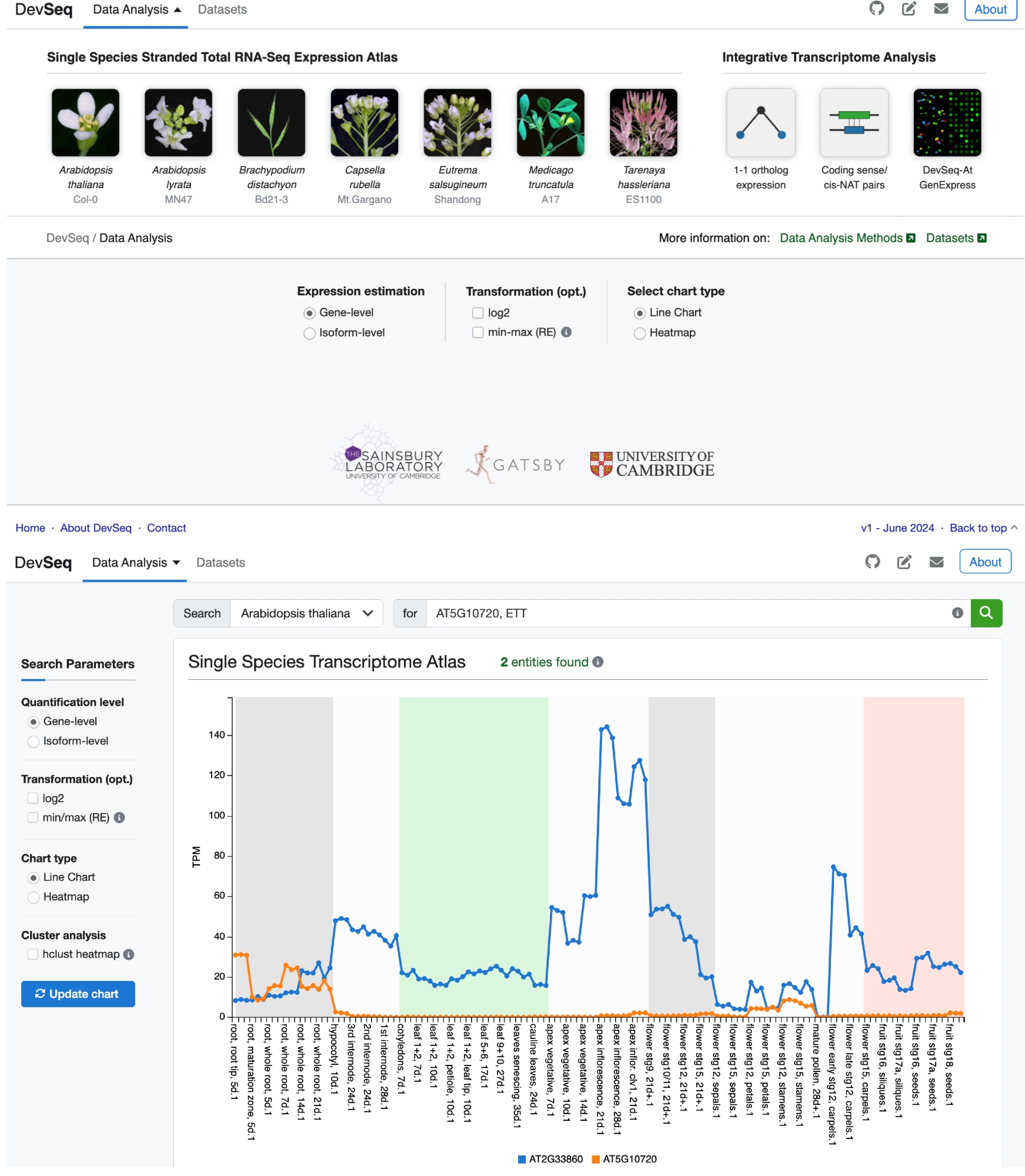The width and height of the screenshot is (1025, 1176).
Task: Click info icon beside entities found
Action: point(598,662)
